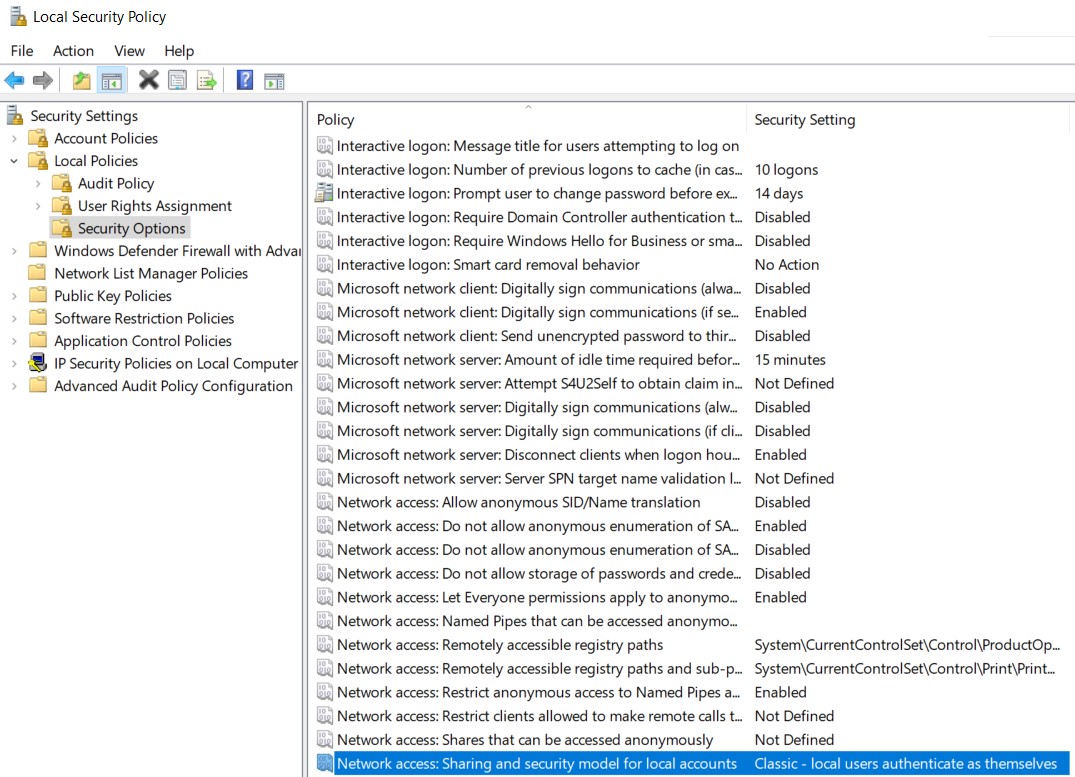Expand Advanced Audit Policy Configuration node
The width and height of the screenshot is (1075, 777).
(15, 387)
